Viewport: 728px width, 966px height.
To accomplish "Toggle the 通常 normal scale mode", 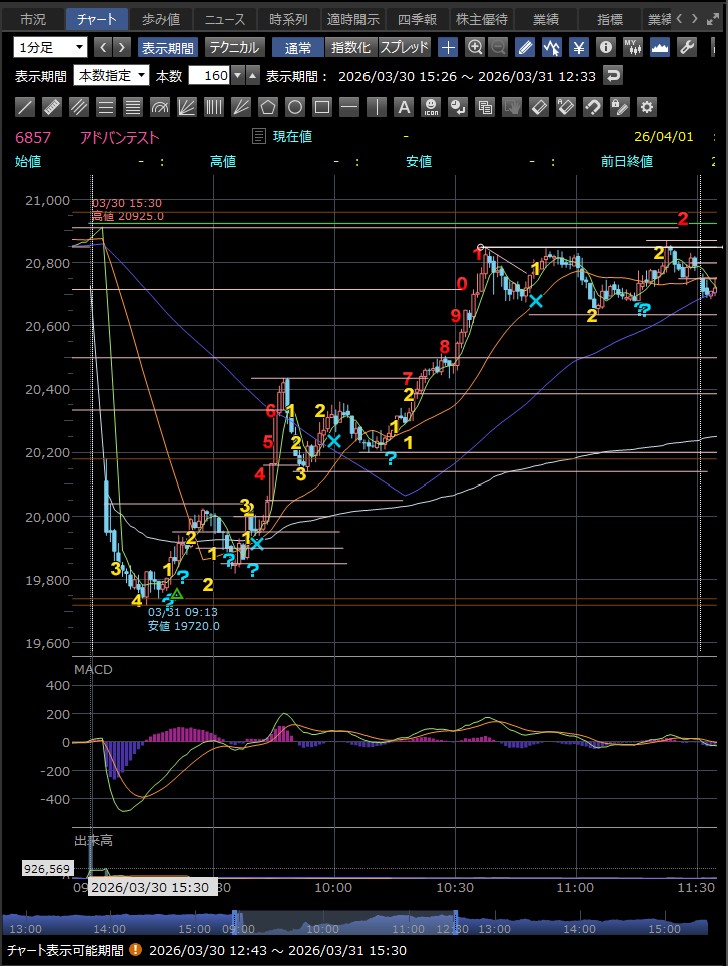I will pos(298,47).
